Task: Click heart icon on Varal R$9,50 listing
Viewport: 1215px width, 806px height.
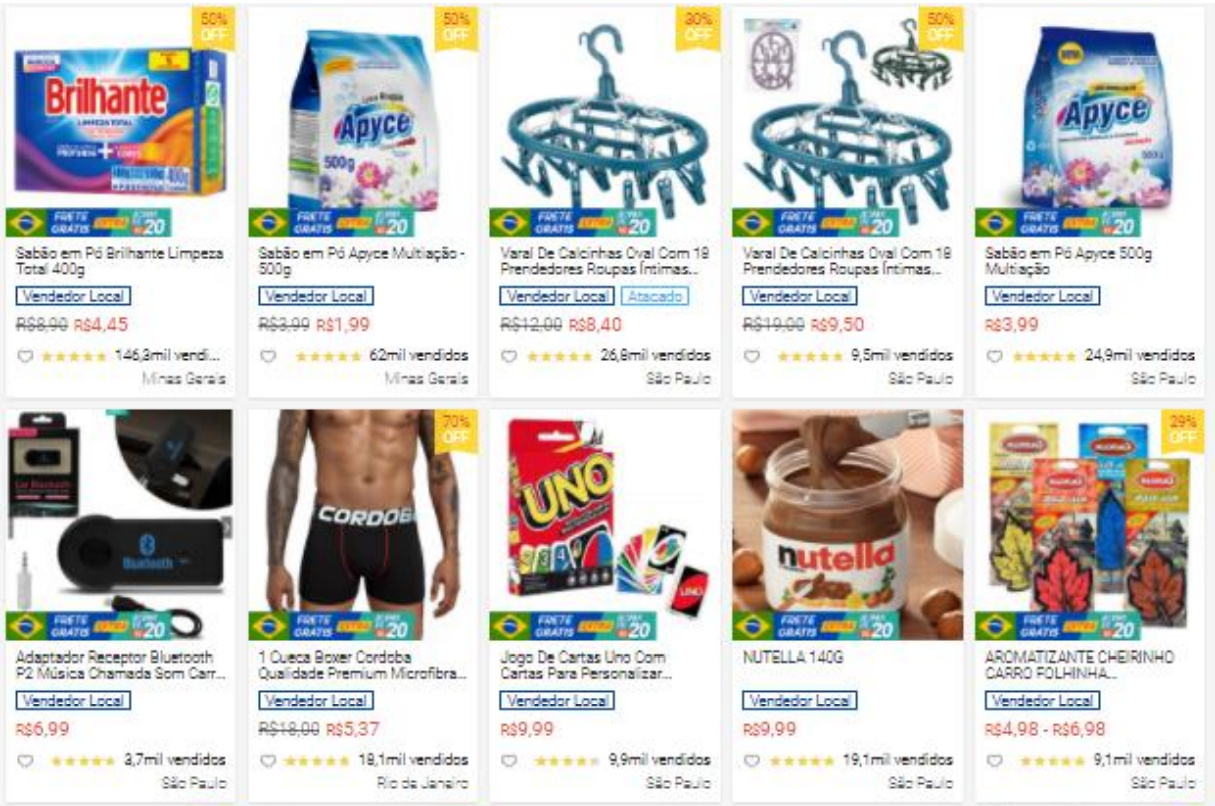Action: point(752,356)
